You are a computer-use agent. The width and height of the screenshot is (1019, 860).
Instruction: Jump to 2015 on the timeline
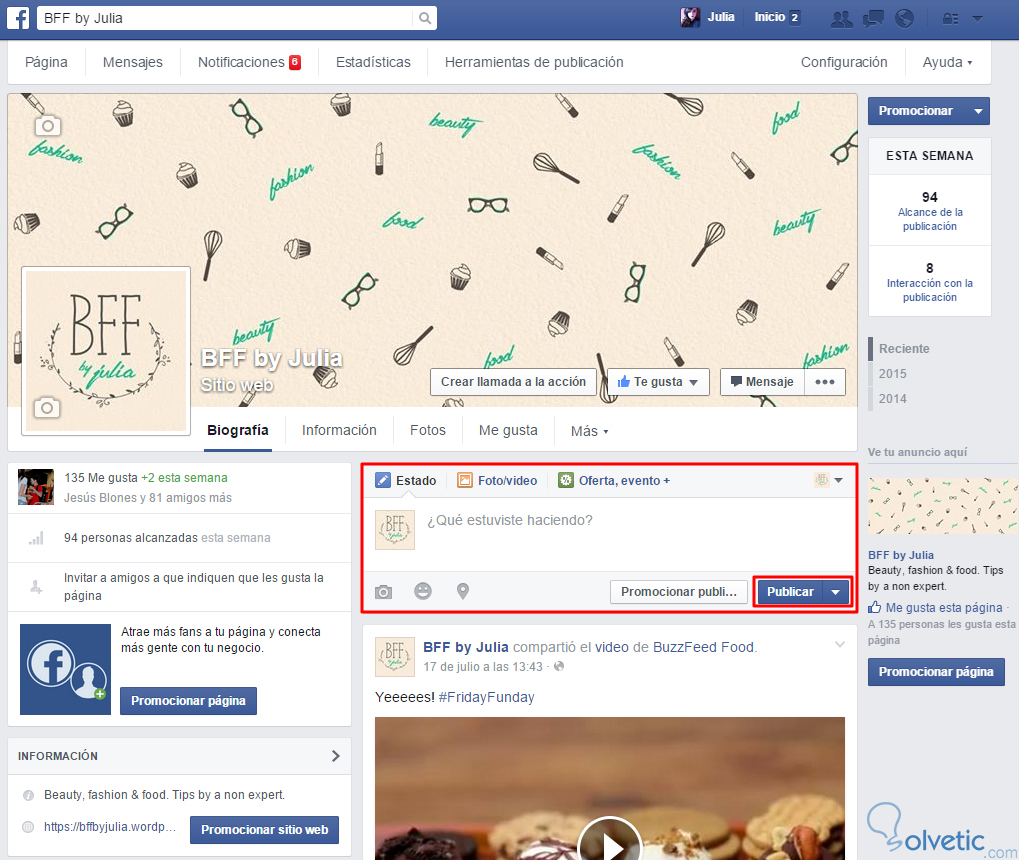(x=892, y=374)
